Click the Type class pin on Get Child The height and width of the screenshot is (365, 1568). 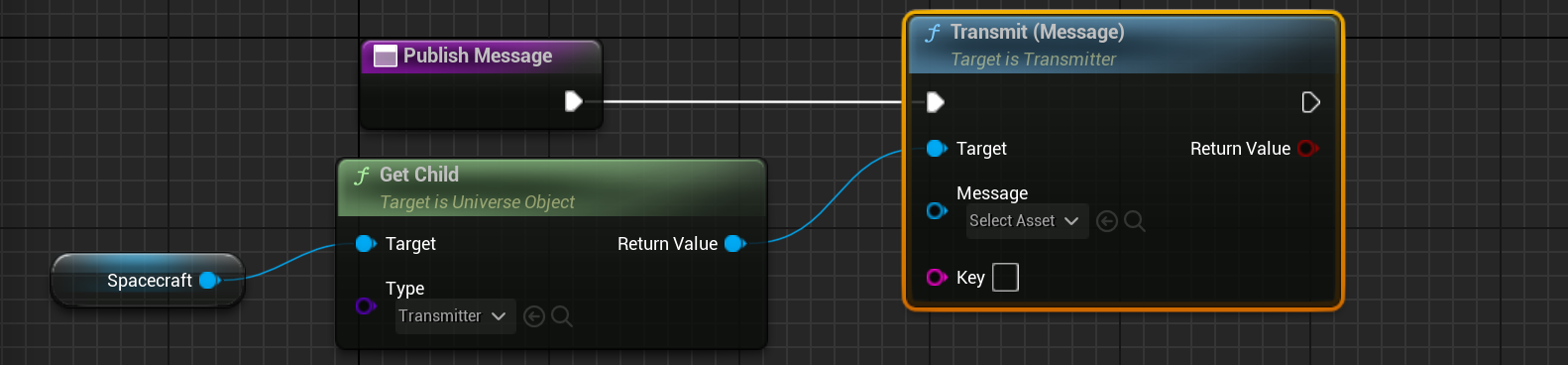pyautogui.click(x=365, y=305)
